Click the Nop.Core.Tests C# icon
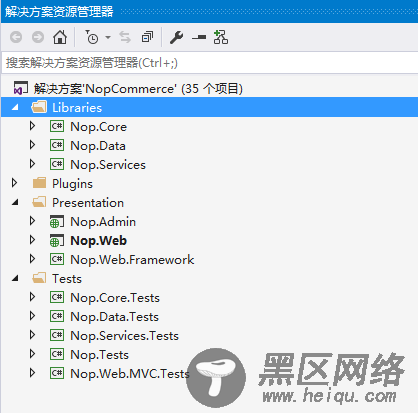The image size is (418, 413). pos(57,297)
